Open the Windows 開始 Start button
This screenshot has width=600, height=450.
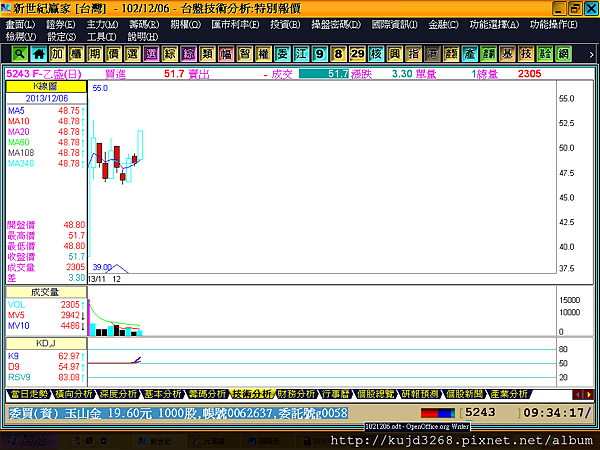click(28, 441)
